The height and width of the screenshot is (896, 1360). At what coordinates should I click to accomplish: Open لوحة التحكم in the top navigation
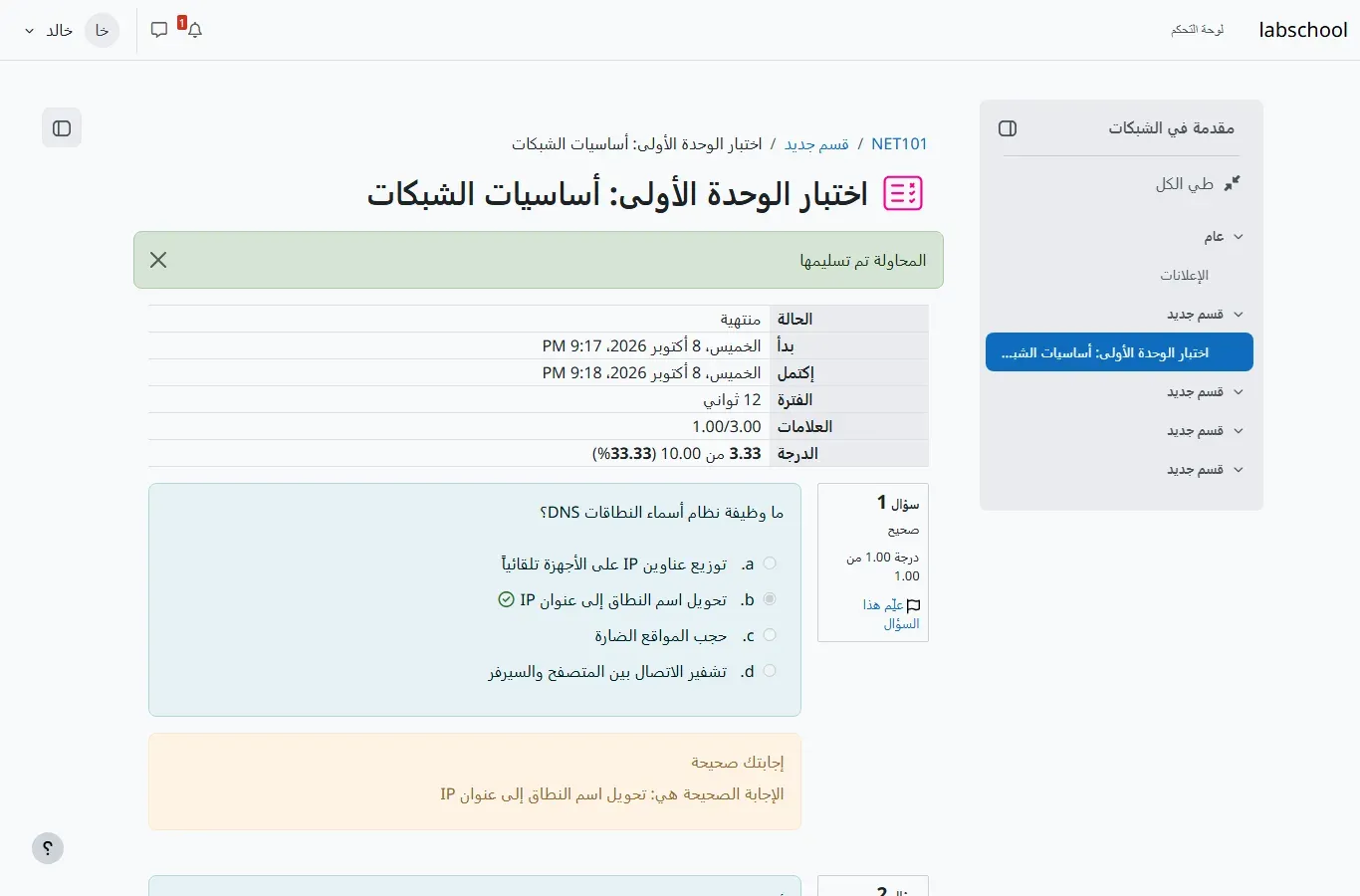point(1198,30)
